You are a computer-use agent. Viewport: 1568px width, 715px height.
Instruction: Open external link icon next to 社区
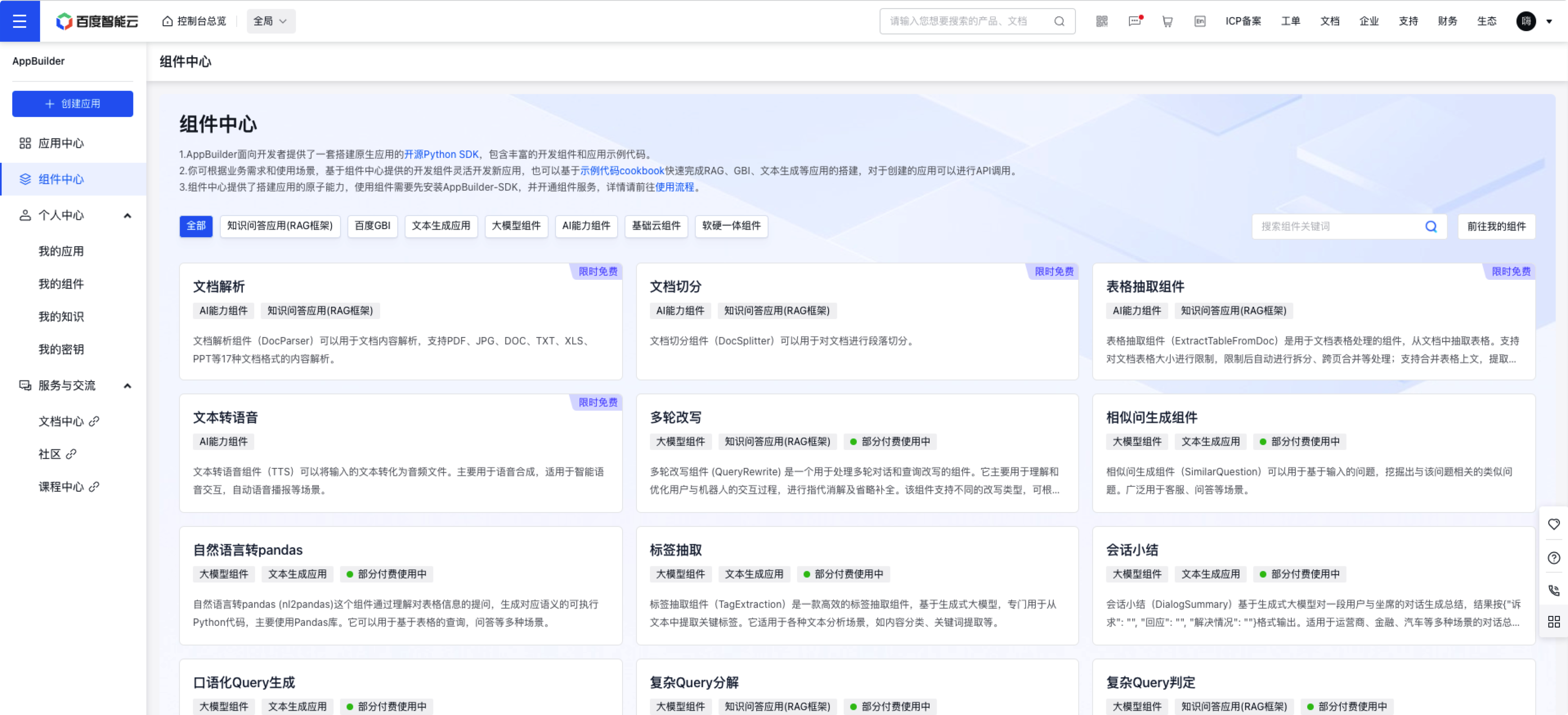point(71,454)
